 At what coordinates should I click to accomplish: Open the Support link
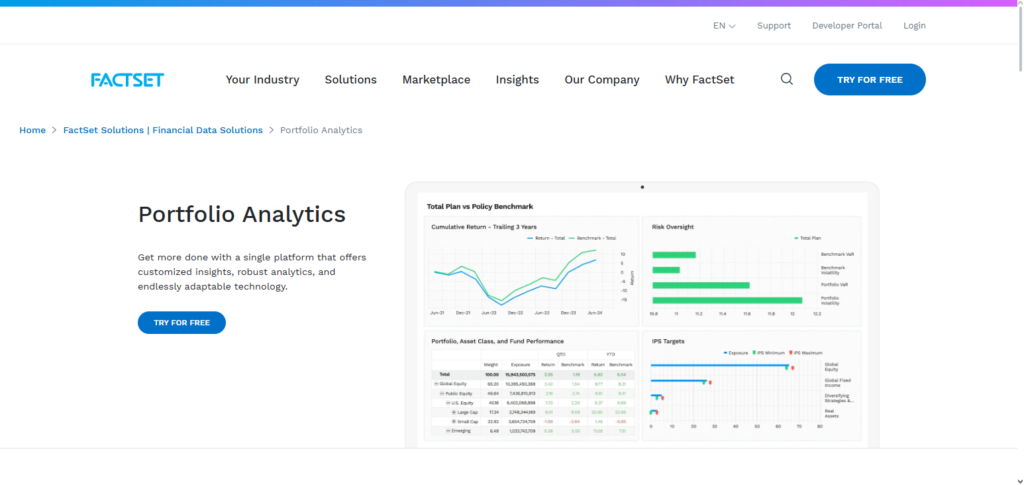coord(774,26)
